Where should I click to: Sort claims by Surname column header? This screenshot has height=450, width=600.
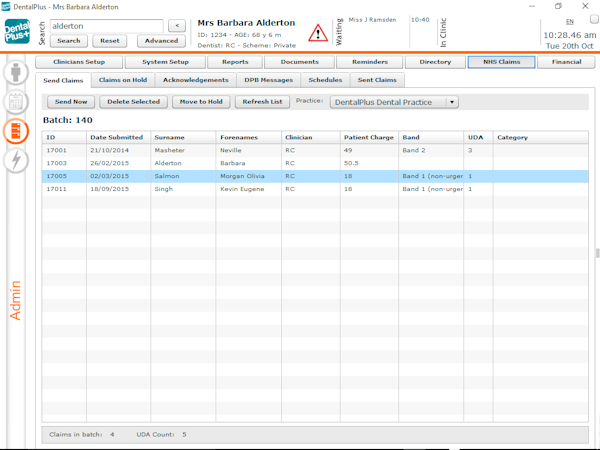(170, 137)
